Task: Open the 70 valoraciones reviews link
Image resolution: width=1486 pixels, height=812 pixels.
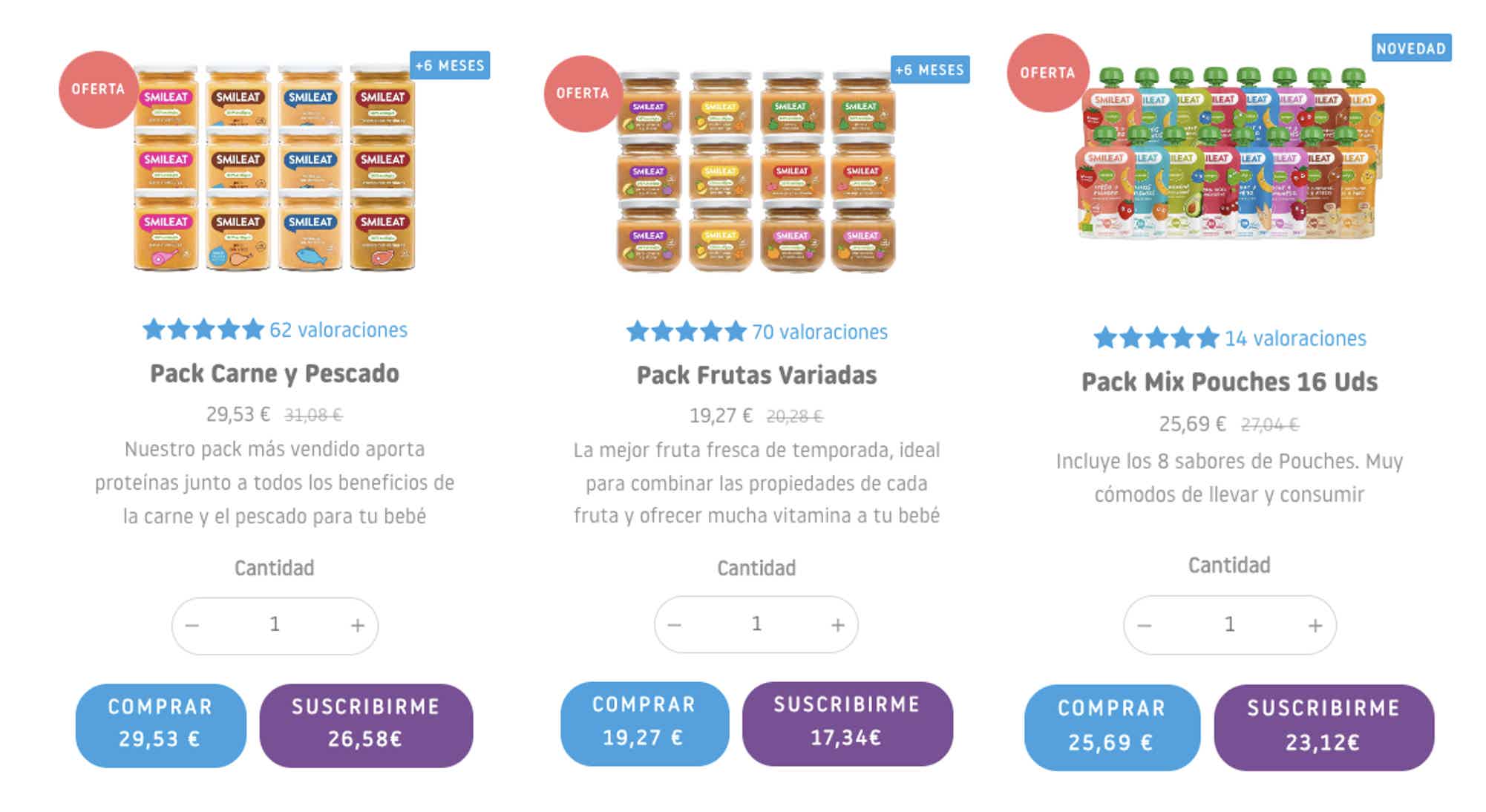Action: (819, 332)
